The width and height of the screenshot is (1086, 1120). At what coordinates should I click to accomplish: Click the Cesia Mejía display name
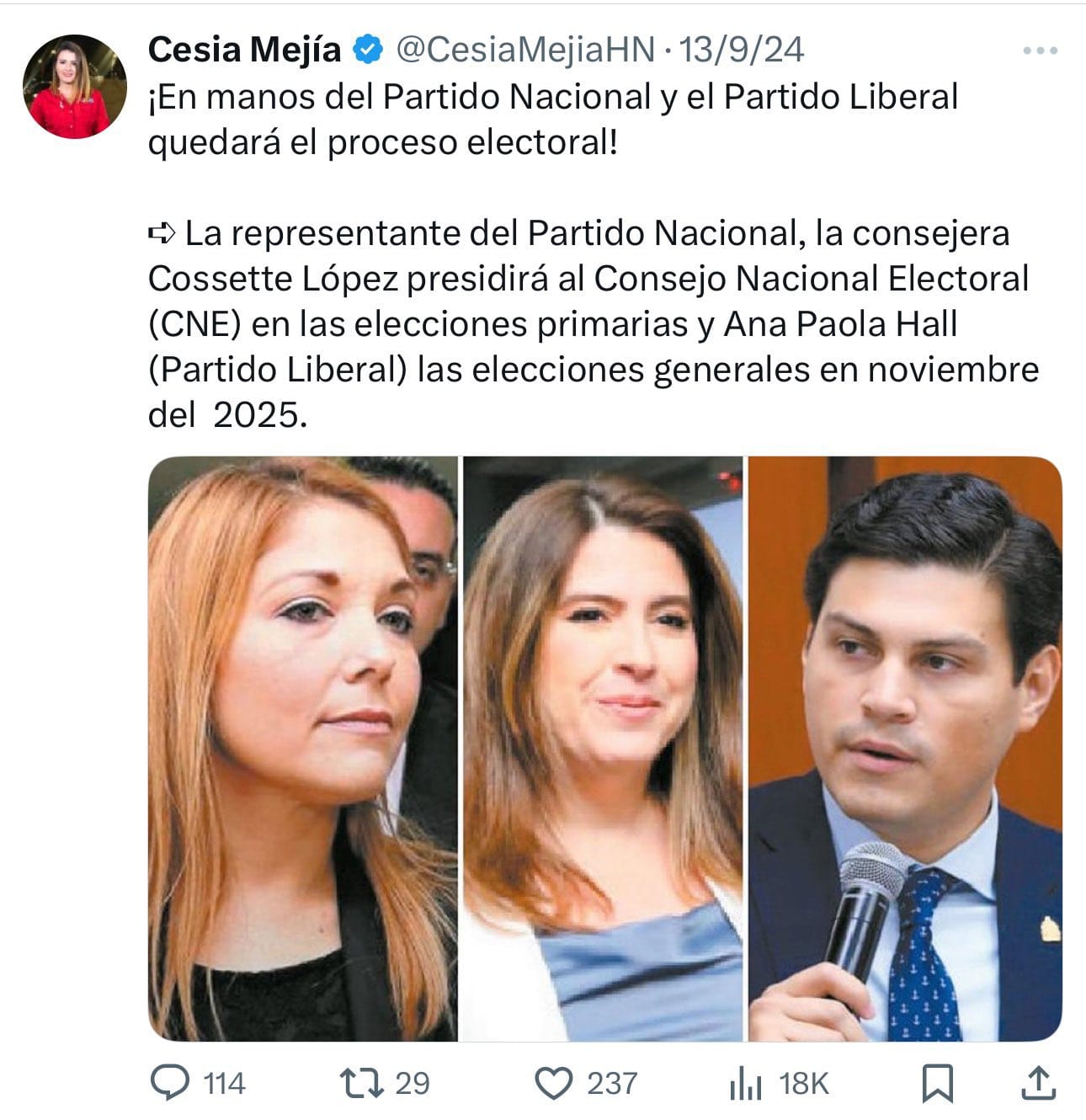244,50
